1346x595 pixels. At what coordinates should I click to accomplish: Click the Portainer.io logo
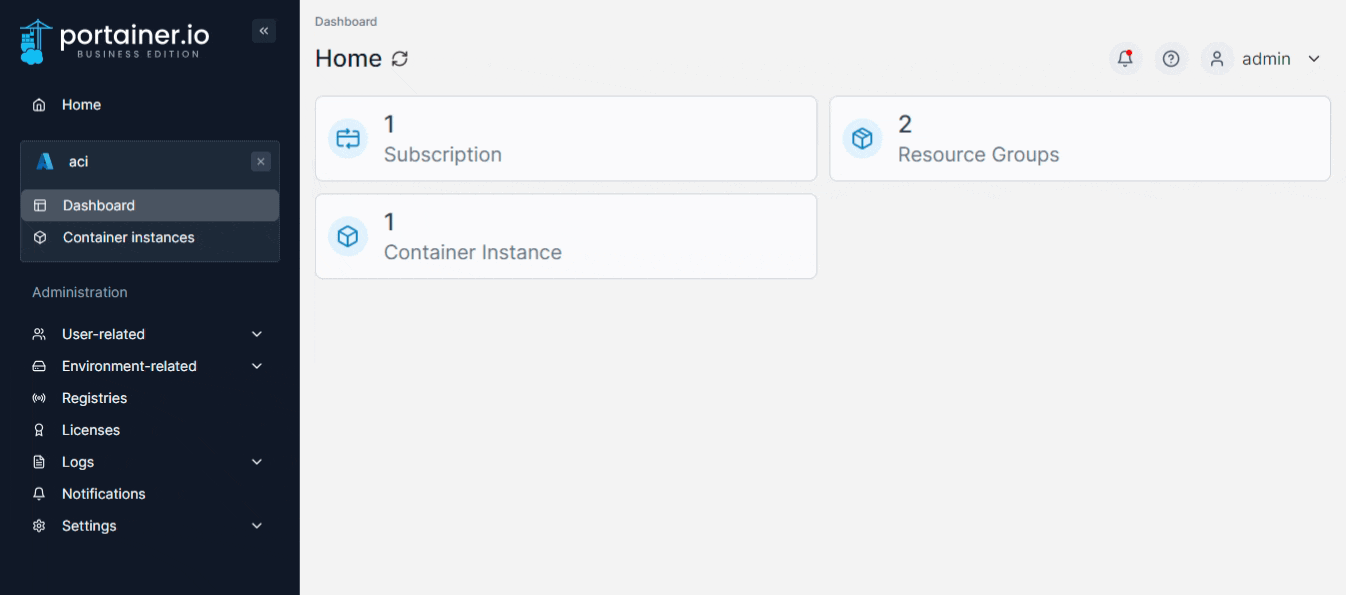(x=115, y=40)
